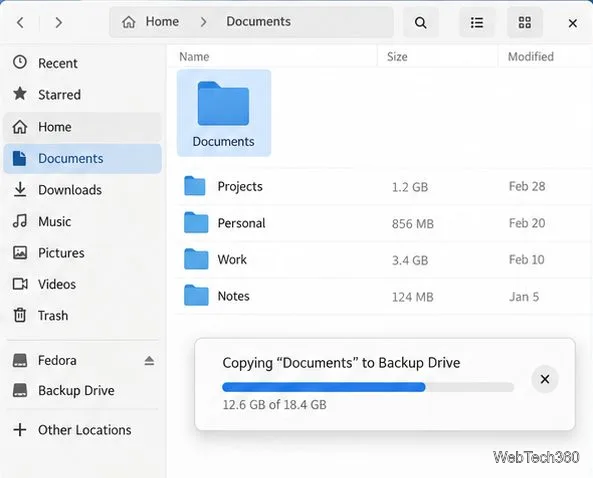Click the Backup Drive disk icon
The height and width of the screenshot is (478, 593).
(20, 390)
